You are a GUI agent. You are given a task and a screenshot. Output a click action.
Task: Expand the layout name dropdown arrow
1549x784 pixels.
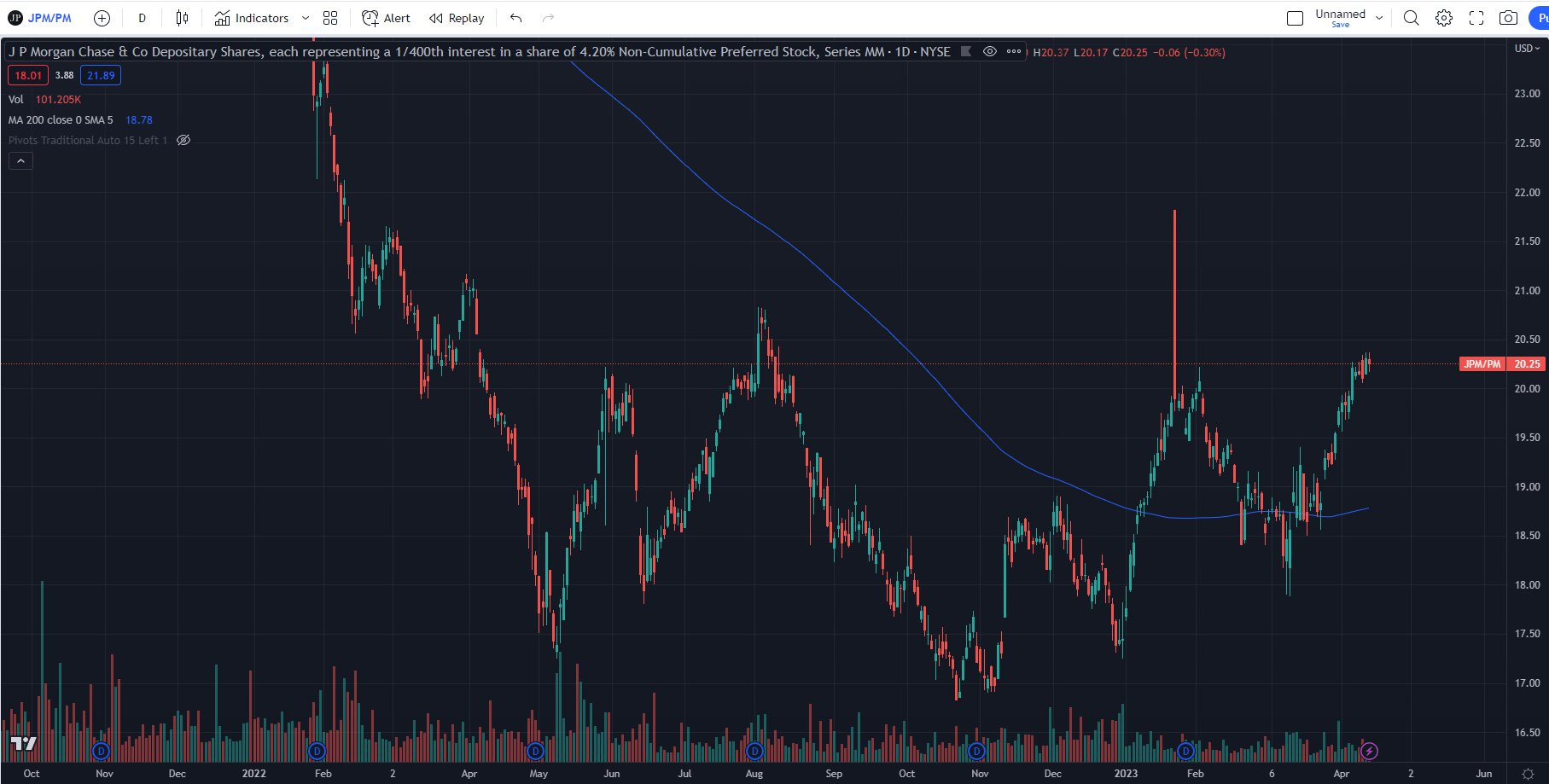coord(1379,18)
